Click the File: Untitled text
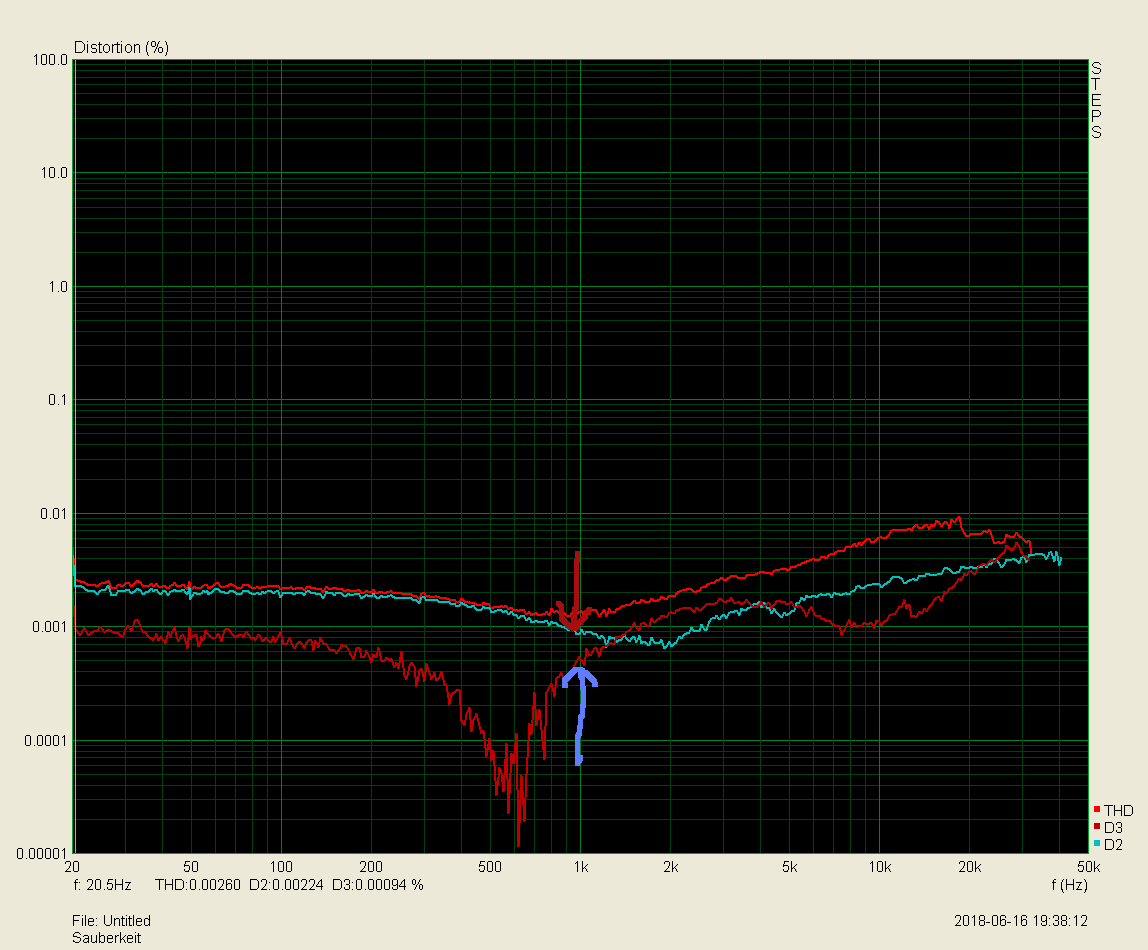Screen dimensions: 1148x950 [111, 921]
